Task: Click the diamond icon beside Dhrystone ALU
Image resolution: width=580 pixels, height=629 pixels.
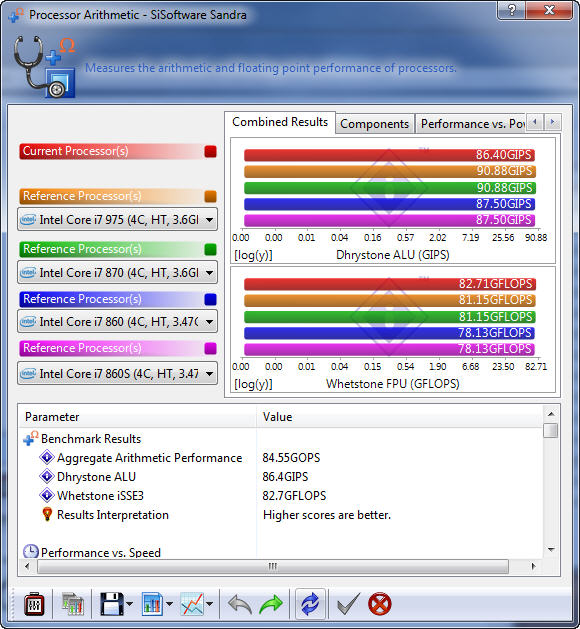Action: 47,476
